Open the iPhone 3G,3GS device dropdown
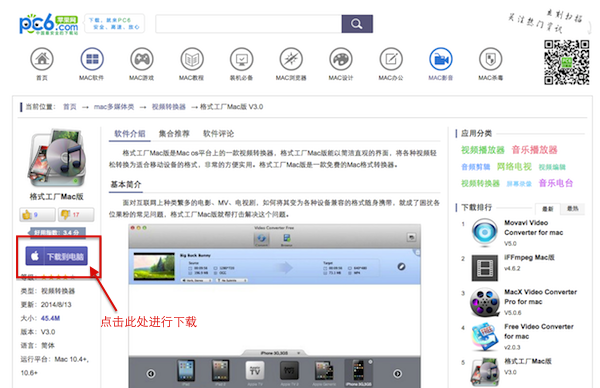This screenshot has width=600, height=388. [274, 353]
